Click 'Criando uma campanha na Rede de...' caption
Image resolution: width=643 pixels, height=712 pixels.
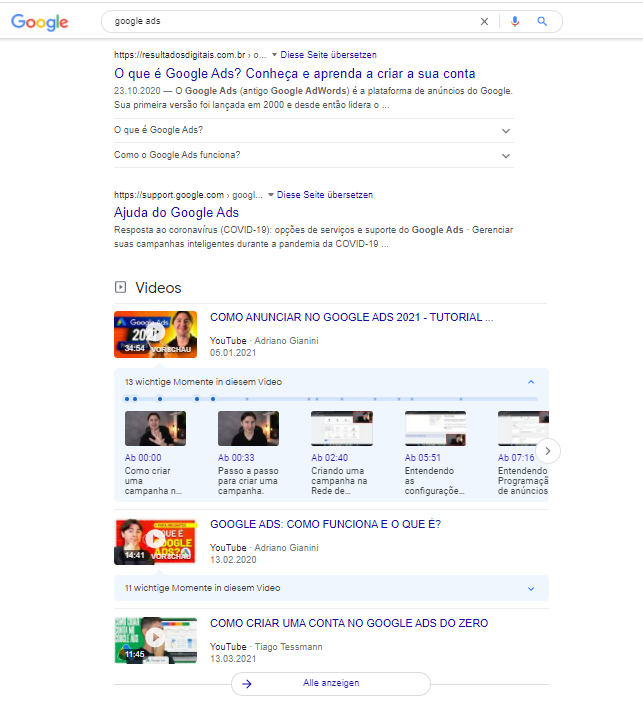(339, 481)
